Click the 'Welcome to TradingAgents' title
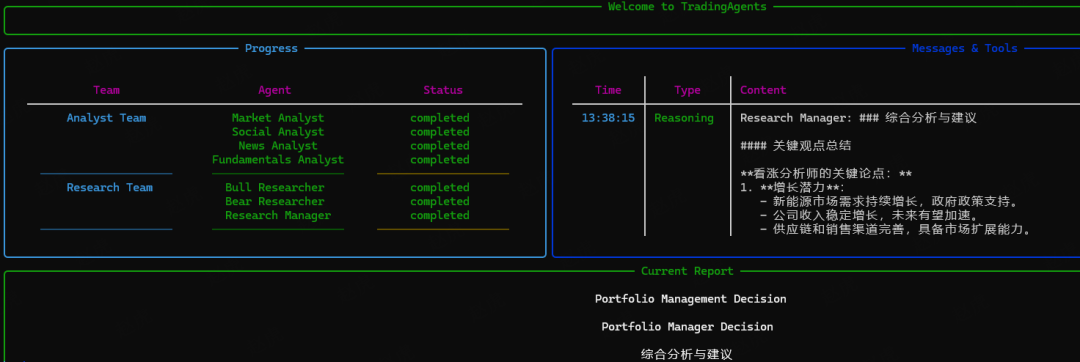Image resolution: width=1080 pixels, height=362 pixels. pos(687,7)
